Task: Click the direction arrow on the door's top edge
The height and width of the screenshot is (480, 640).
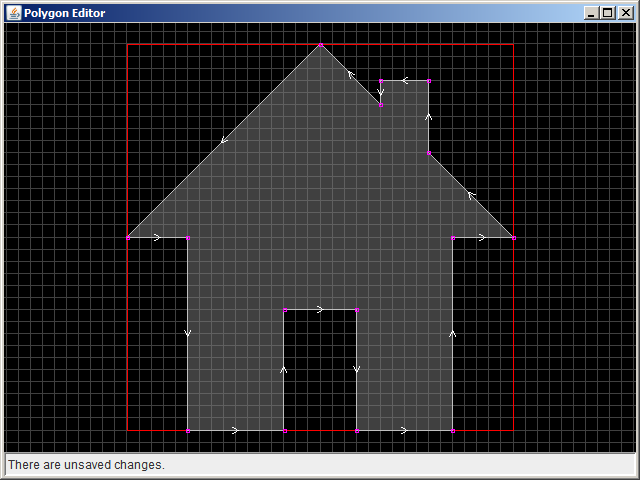Action: [320, 310]
